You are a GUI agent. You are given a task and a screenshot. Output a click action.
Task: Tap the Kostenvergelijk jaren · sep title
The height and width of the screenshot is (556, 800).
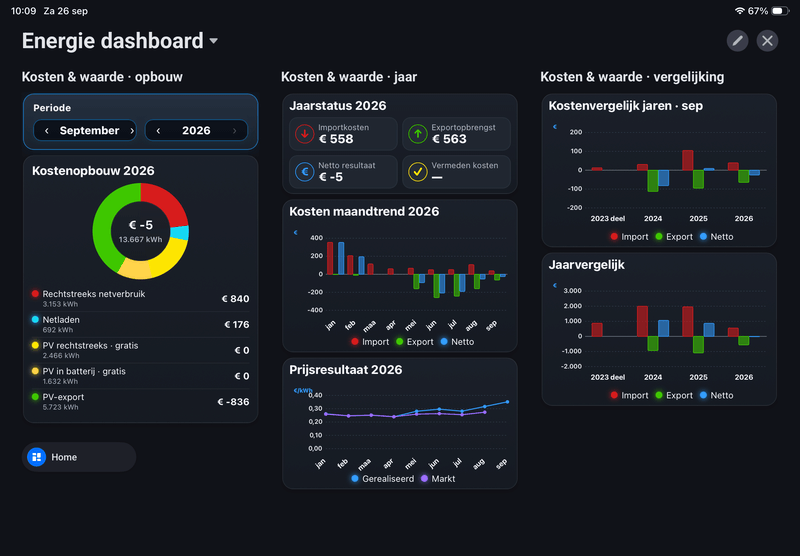pyautogui.click(x=626, y=106)
